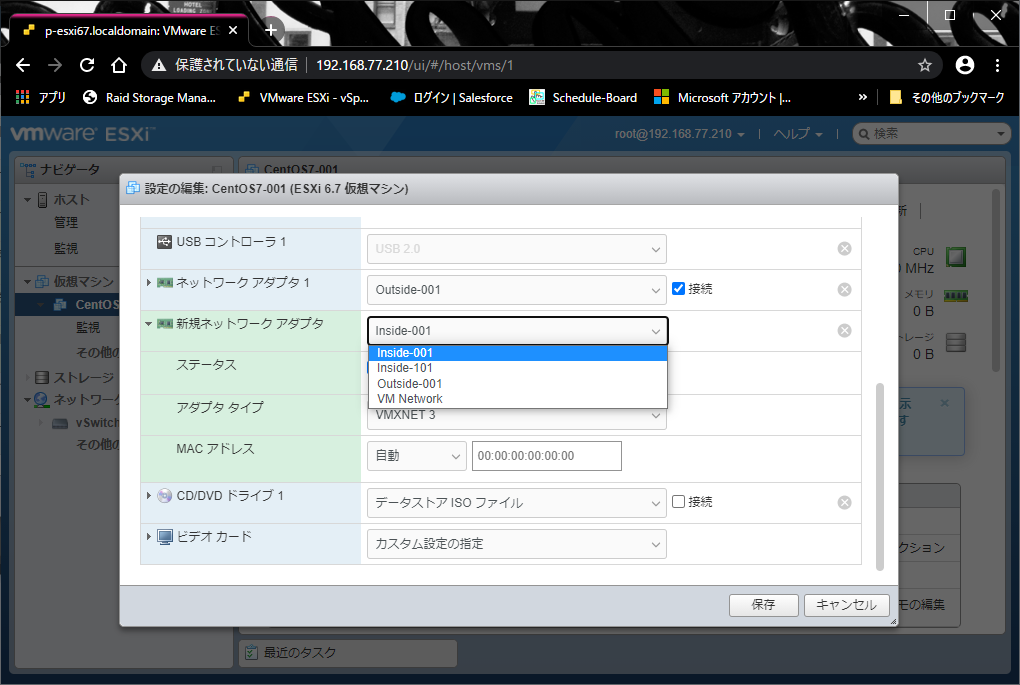Click the dialog vertical scrollbar

click(879, 476)
